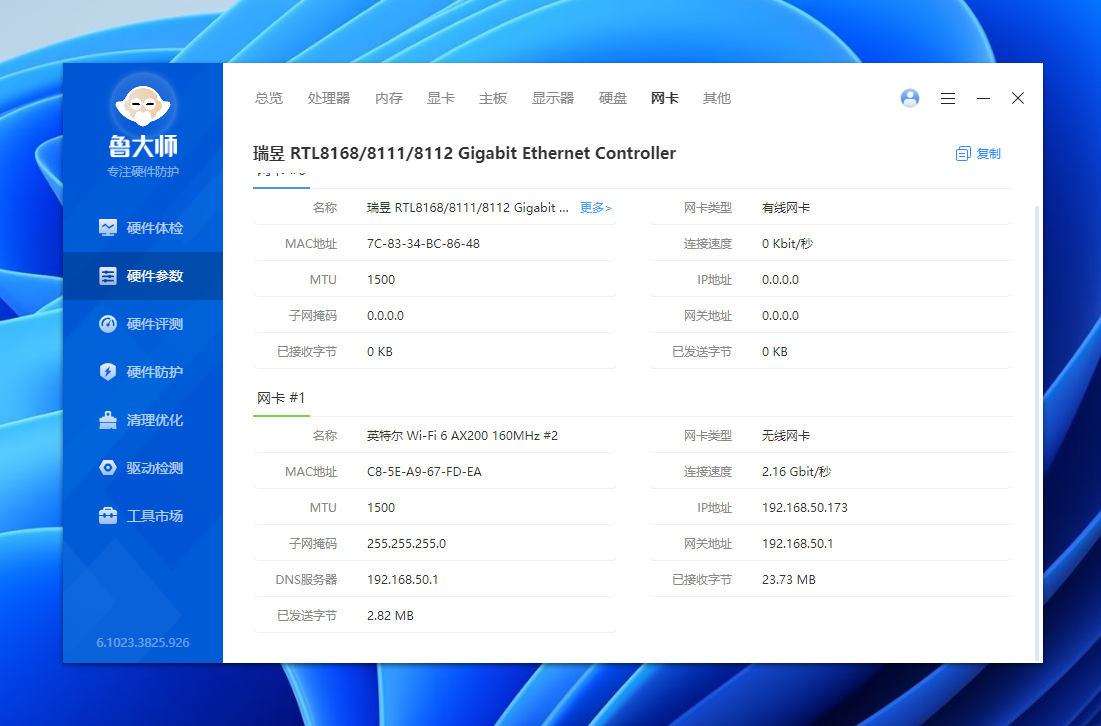Switch to the 总览 tab
Image resolution: width=1101 pixels, height=726 pixels.
pyautogui.click(x=269, y=98)
